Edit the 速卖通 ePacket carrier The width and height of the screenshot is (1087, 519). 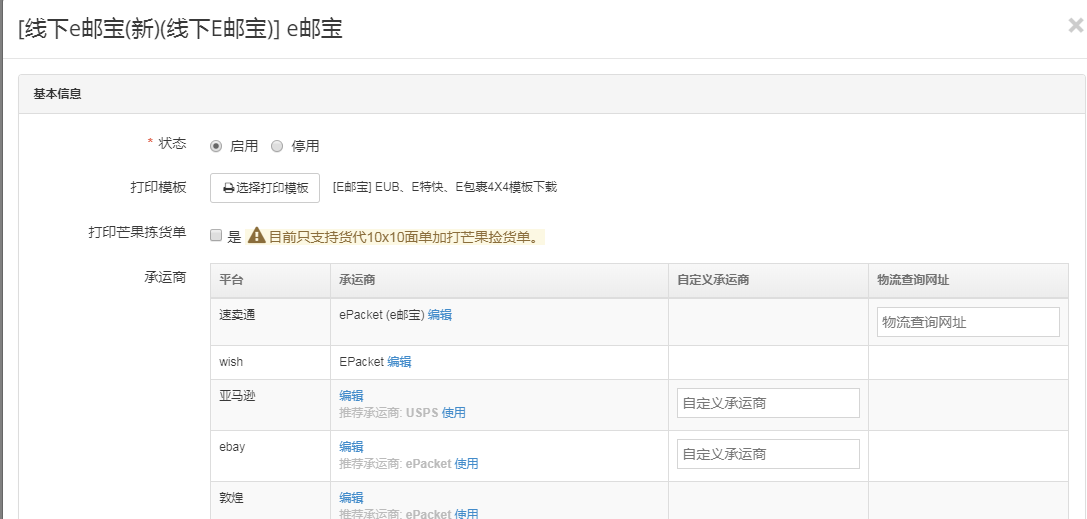click(440, 314)
